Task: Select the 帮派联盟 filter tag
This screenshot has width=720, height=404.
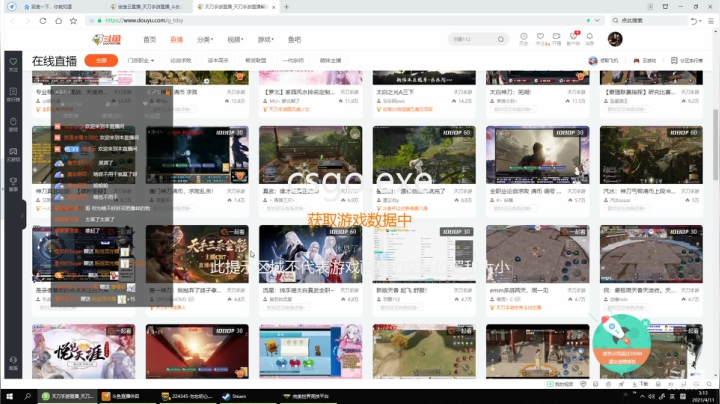Action: pyautogui.click(x=255, y=61)
